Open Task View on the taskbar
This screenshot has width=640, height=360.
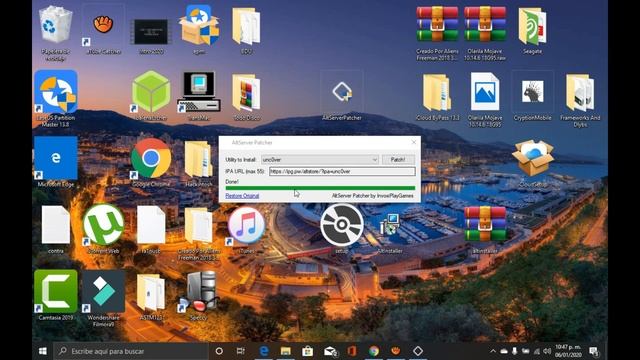point(241,351)
